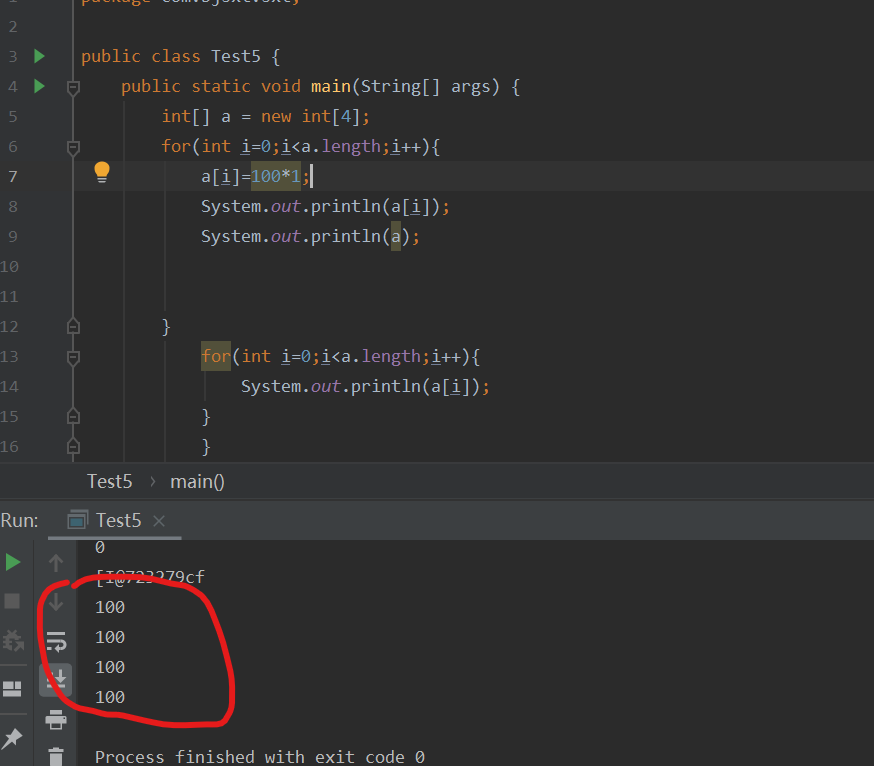
Task: Click the 'Process finished with exit code 0' text
Action: coord(260,757)
